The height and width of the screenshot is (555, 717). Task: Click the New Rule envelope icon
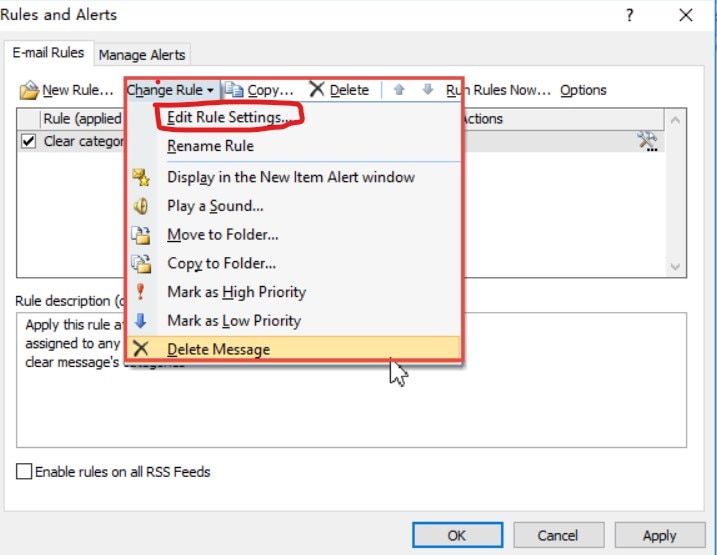(x=29, y=90)
